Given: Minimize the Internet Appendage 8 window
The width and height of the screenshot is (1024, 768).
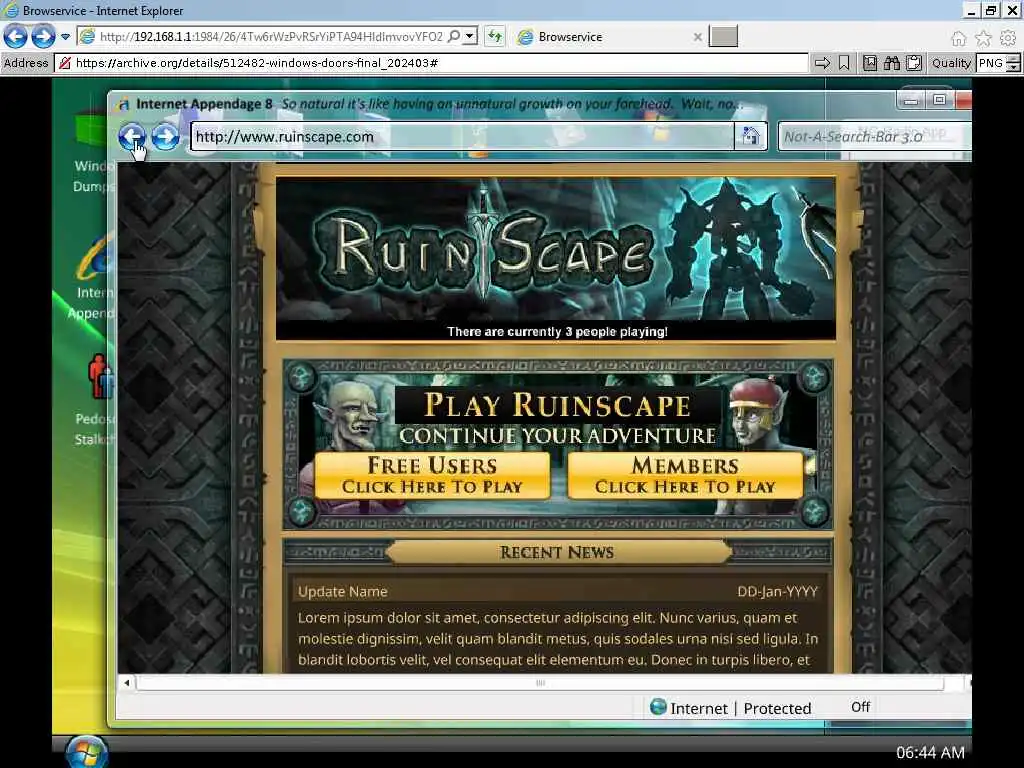Looking at the screenshot, I should point(911,100).
